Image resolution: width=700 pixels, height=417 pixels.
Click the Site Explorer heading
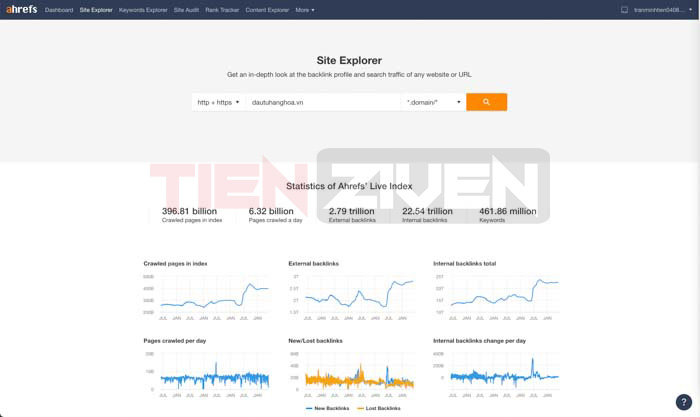tap(349, 60)
